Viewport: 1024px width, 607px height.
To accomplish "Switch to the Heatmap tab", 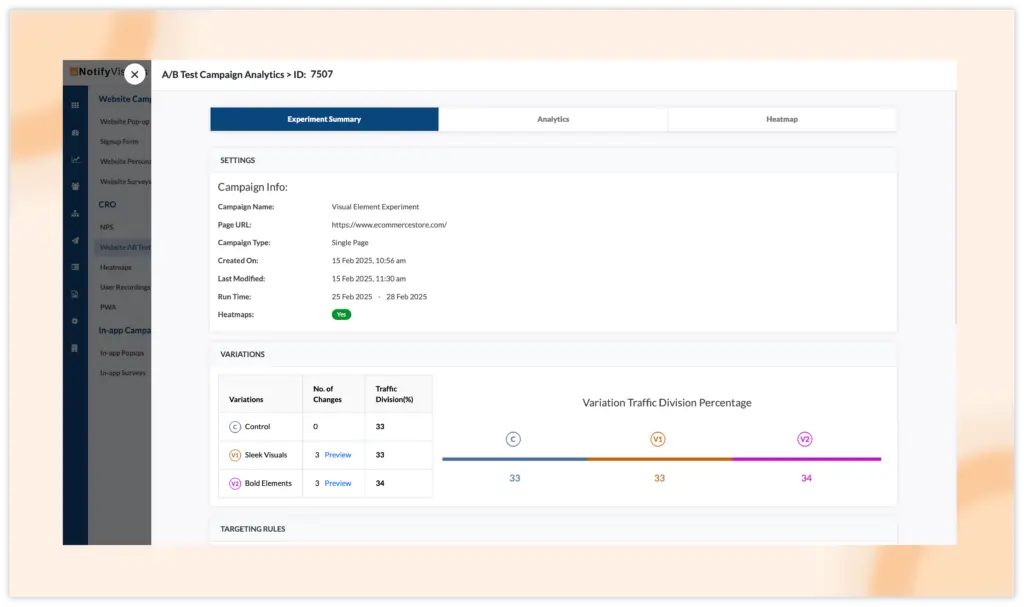I will [x=782, y=119].
